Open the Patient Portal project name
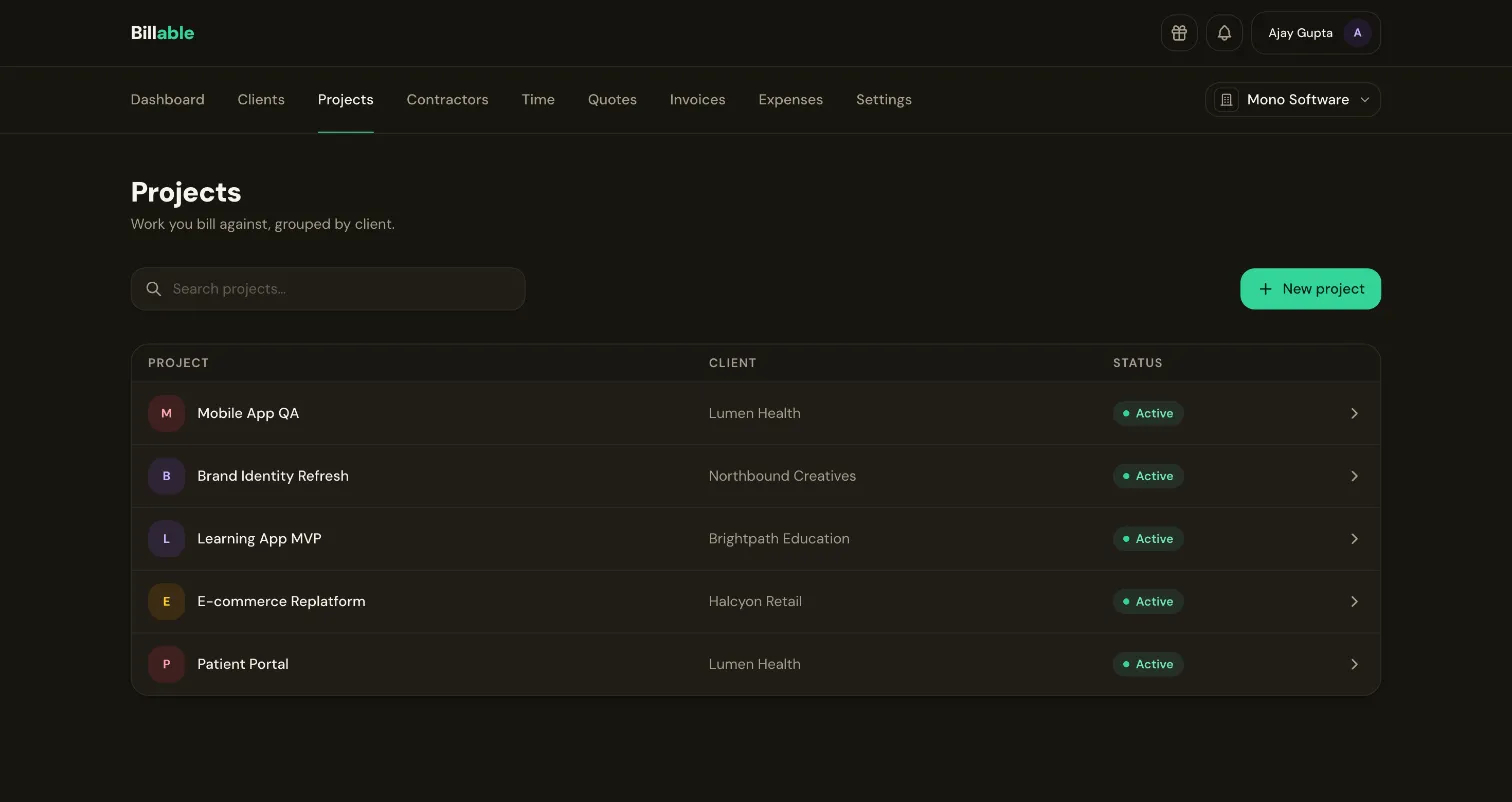The image size is (1512, 802). 243,664
